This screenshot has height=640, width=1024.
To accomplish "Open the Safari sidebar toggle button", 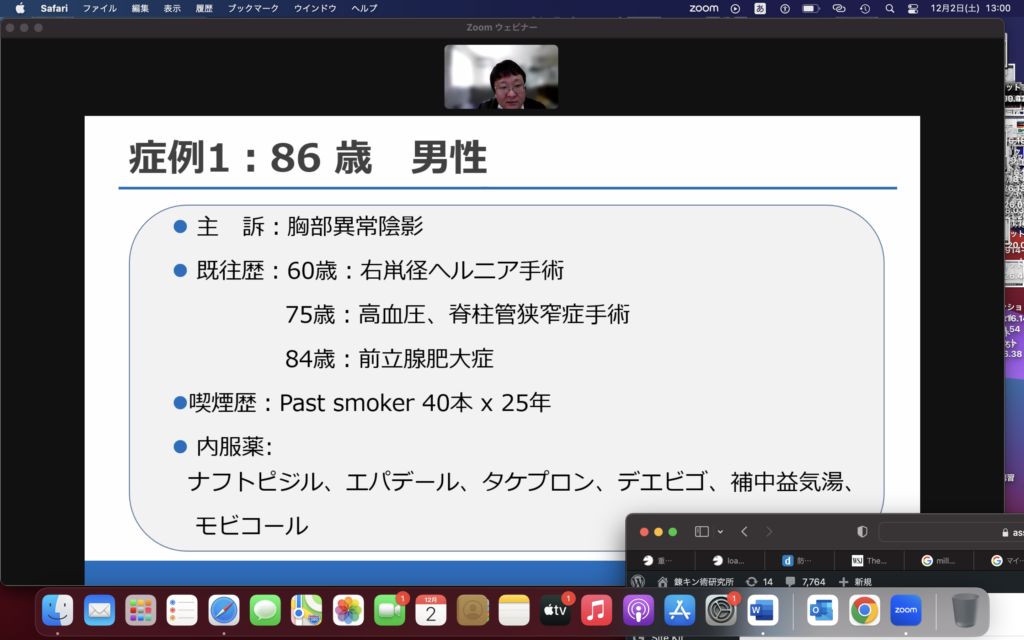I will 701,532.
